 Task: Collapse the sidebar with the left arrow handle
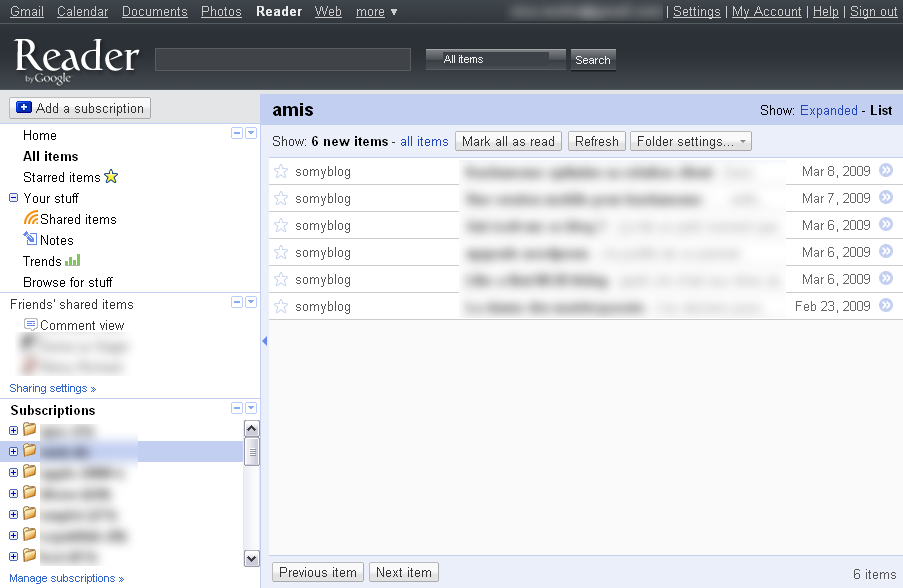[x=264, y=341]
